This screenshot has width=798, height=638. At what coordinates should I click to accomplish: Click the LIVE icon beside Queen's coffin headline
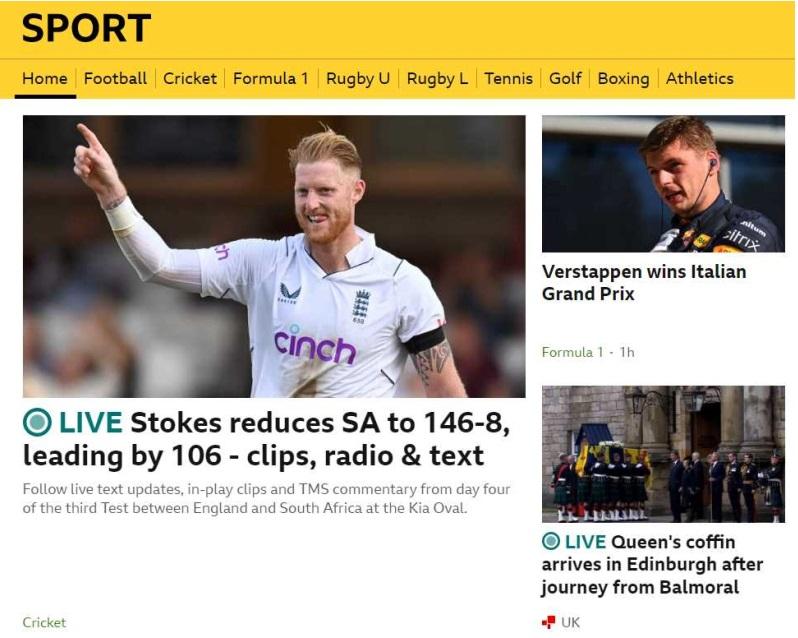pyautogui.click(x=551, y=541)
